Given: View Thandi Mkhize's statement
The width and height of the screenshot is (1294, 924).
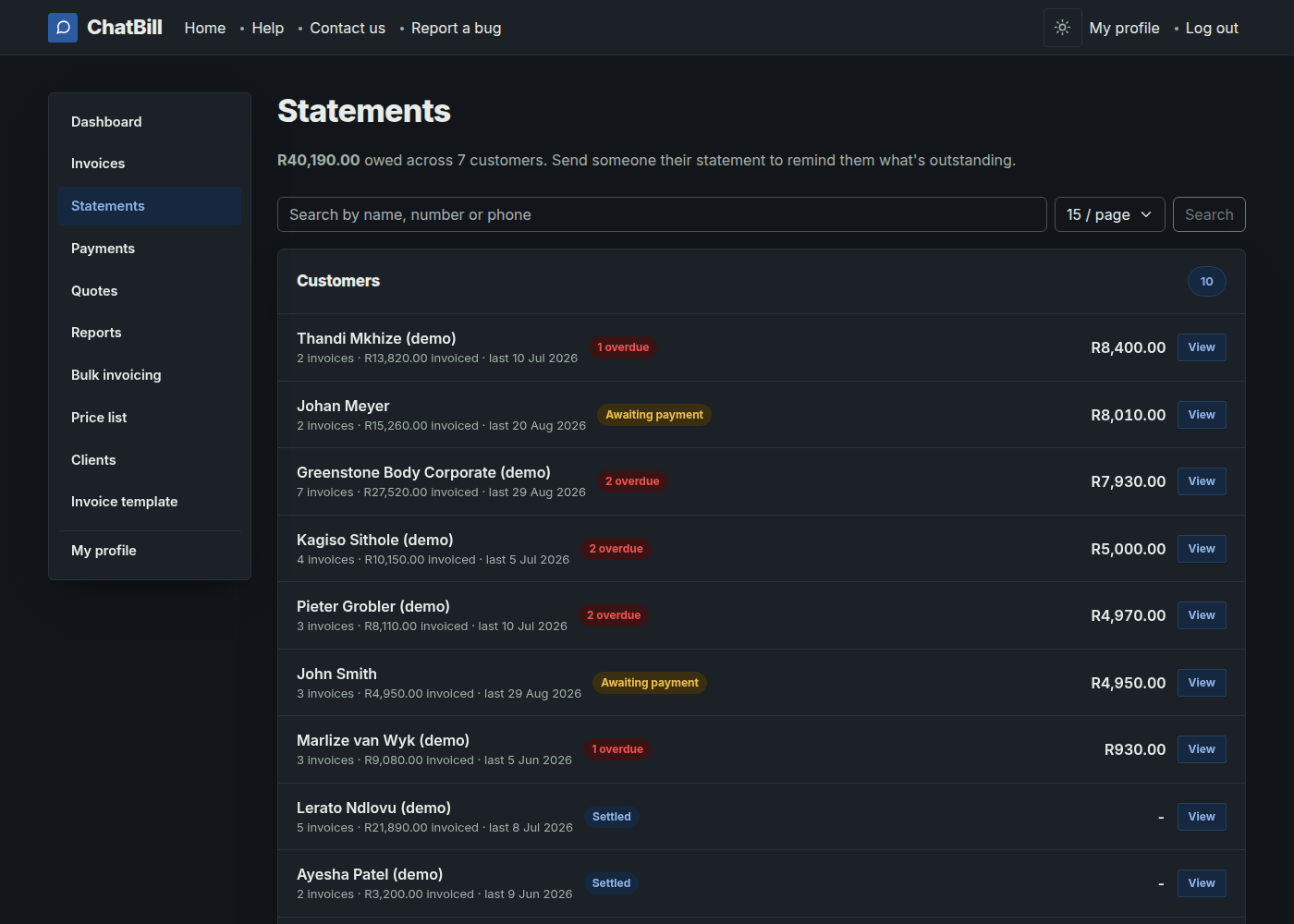Looking at the screenshot, I should point(1202,347).
